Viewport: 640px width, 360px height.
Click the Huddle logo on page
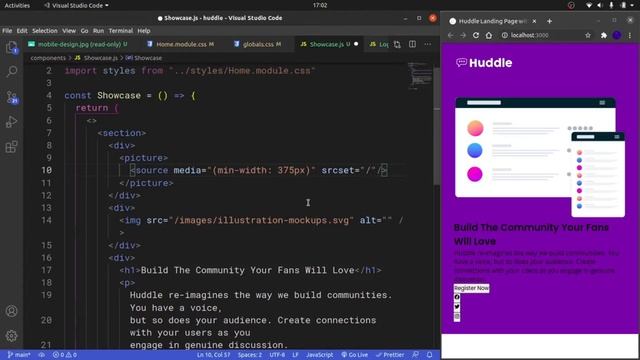484,62
